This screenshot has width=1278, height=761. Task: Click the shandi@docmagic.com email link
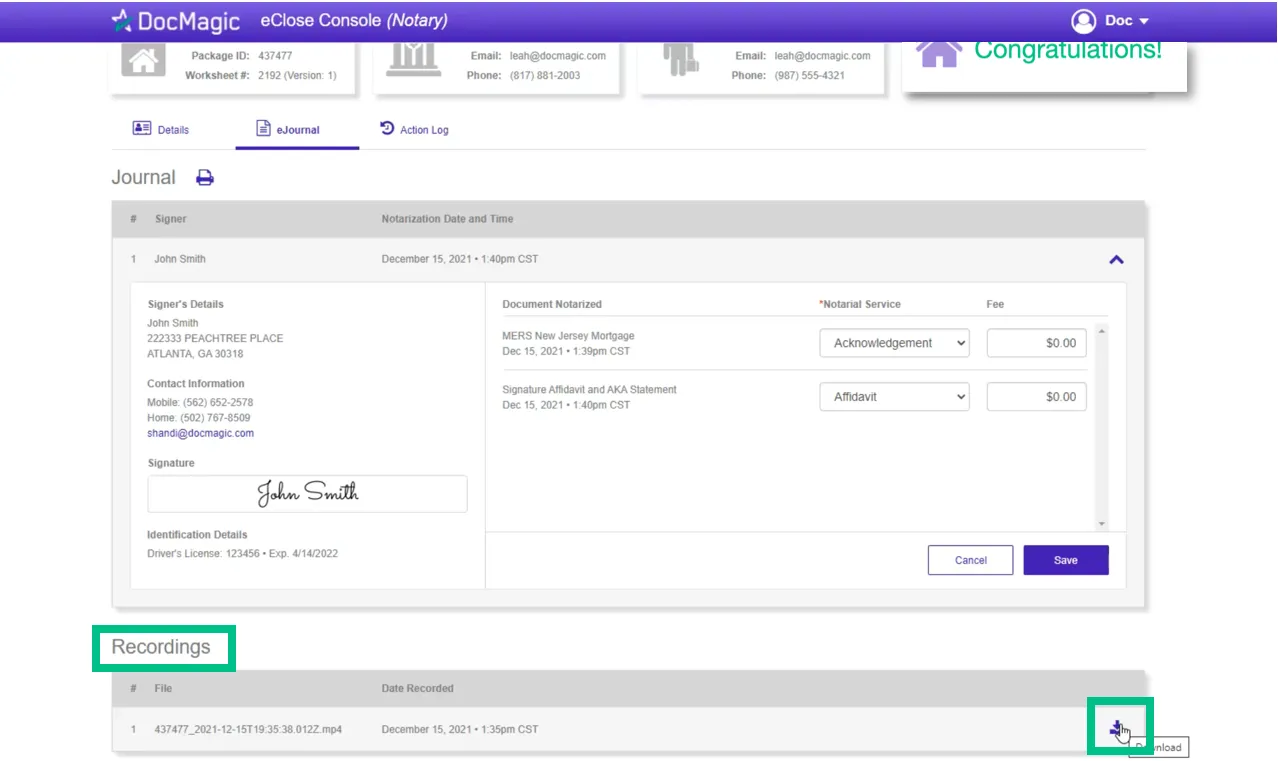(200, 433)
